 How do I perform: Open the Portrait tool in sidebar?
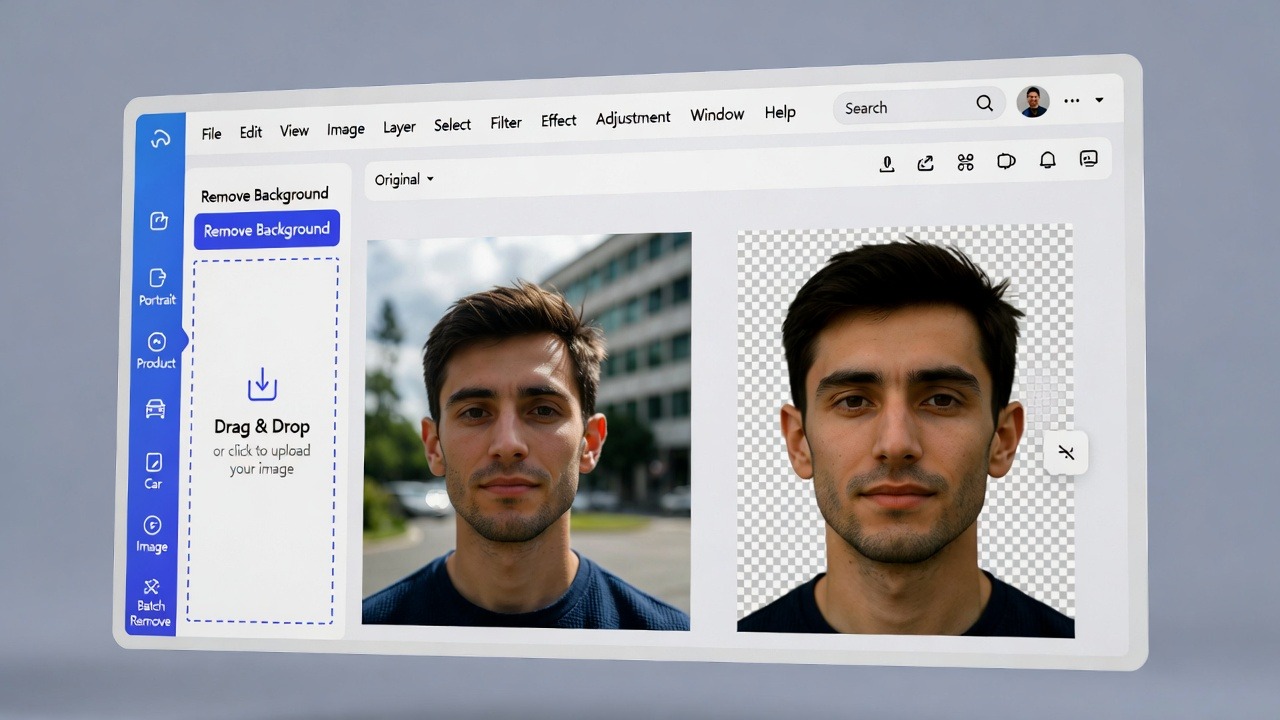click(157, 285)
